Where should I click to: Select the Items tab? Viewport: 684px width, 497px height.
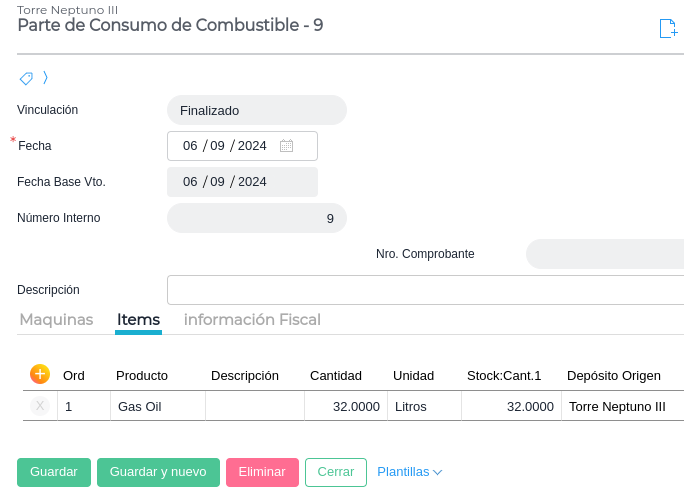[138, 320]
